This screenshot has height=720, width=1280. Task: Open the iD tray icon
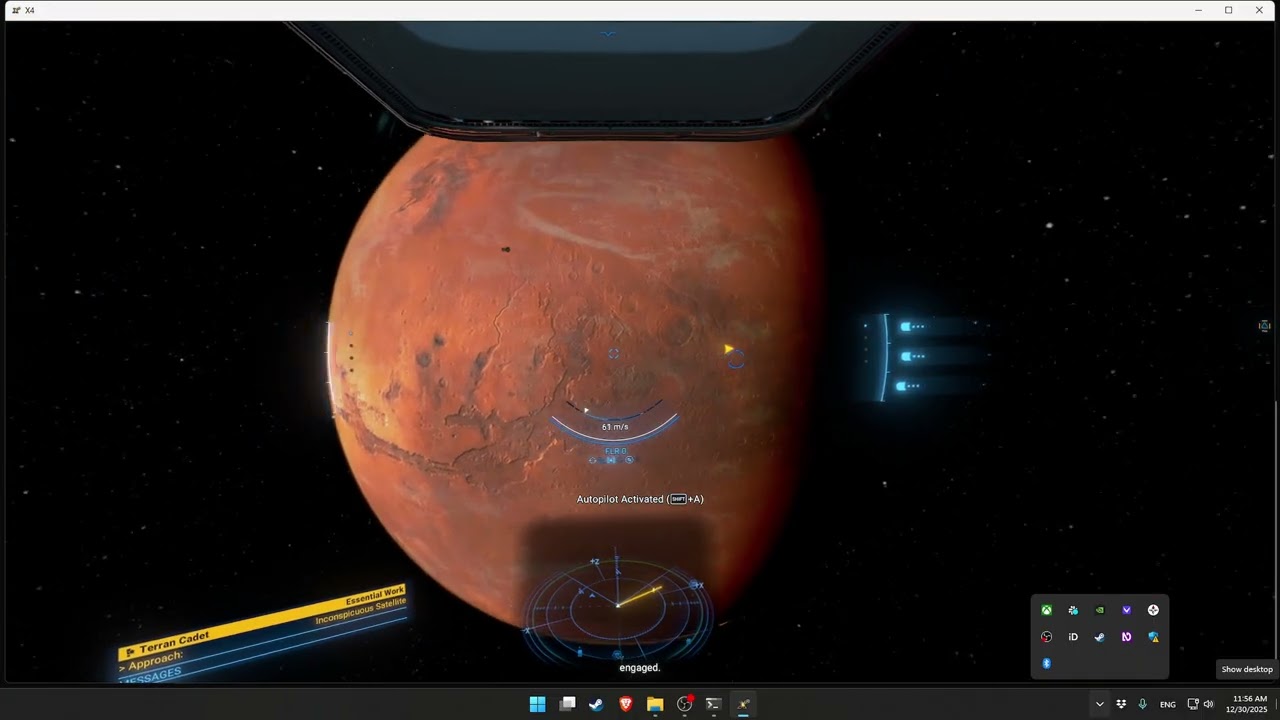(x=1073, y=637)
